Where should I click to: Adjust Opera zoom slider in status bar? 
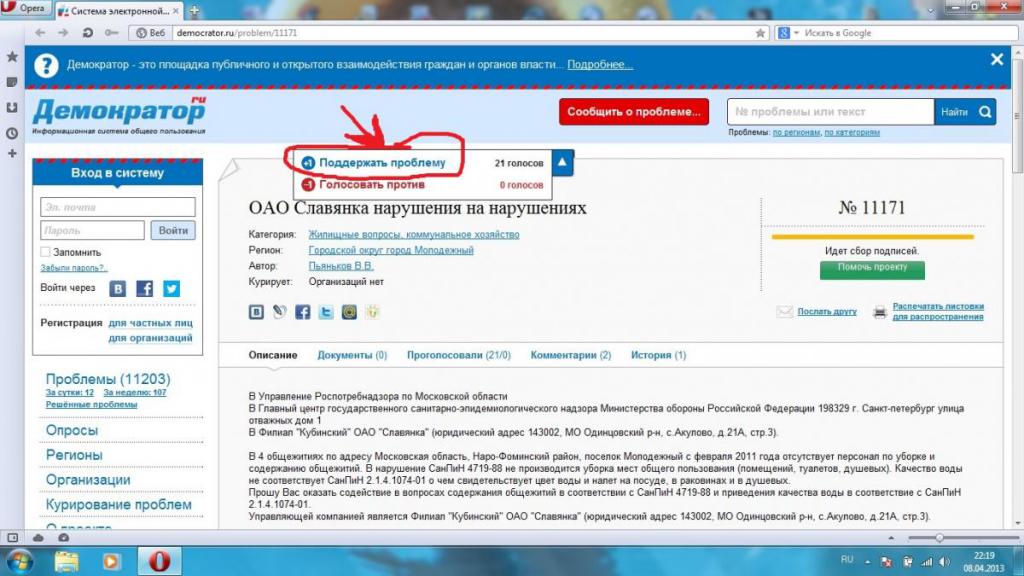click(x=939, y=538)
